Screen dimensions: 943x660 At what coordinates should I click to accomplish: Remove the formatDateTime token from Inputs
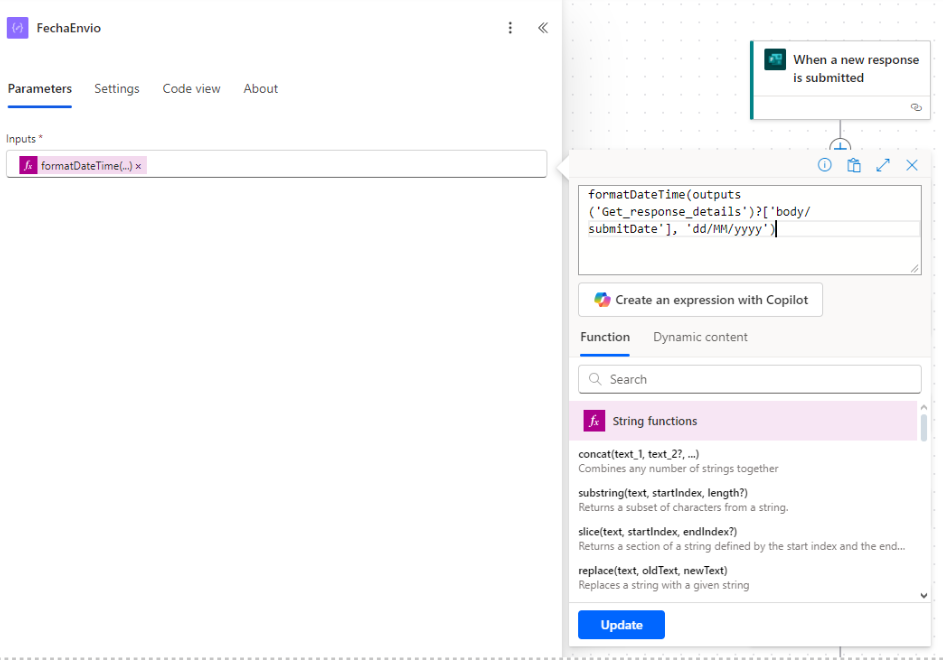(139, 166)
